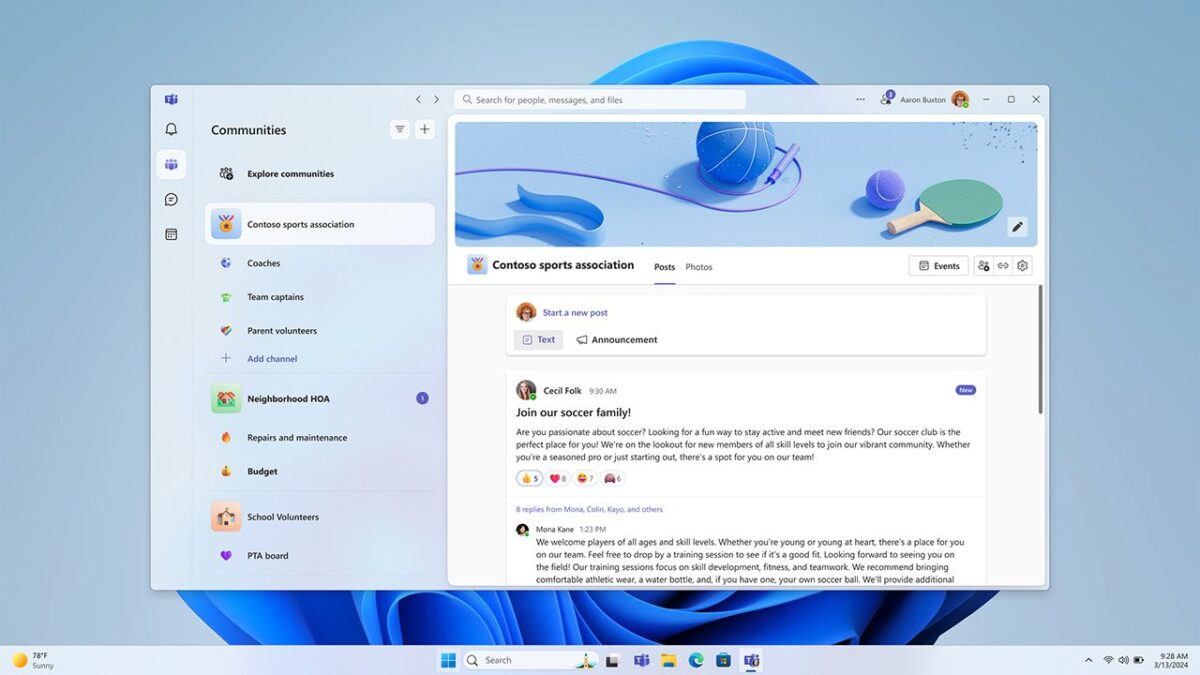Click the post feed vertical scrollbar

(x=1040, y=350)
